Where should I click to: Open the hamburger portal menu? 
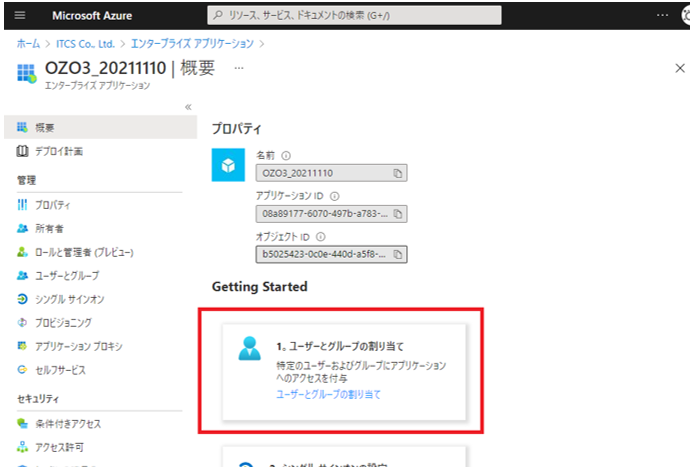[20, 15]
